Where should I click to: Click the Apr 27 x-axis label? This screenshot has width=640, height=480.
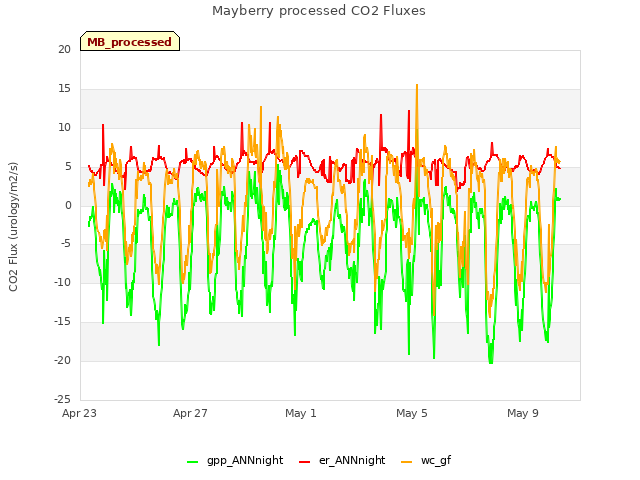tap(190, 413)
